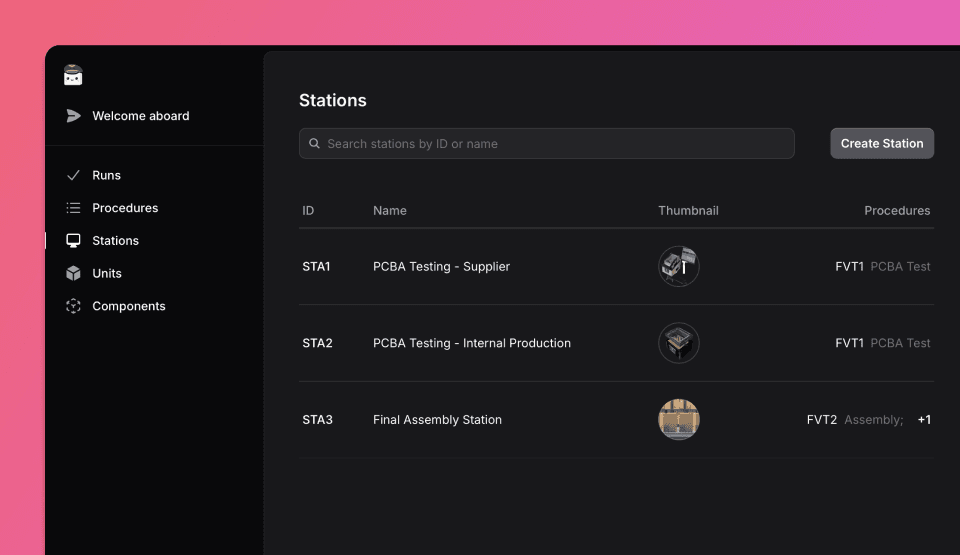This screenshot has height=555, width=960.
Task: Select Final Assembly Station name
Action: [437, 420]
